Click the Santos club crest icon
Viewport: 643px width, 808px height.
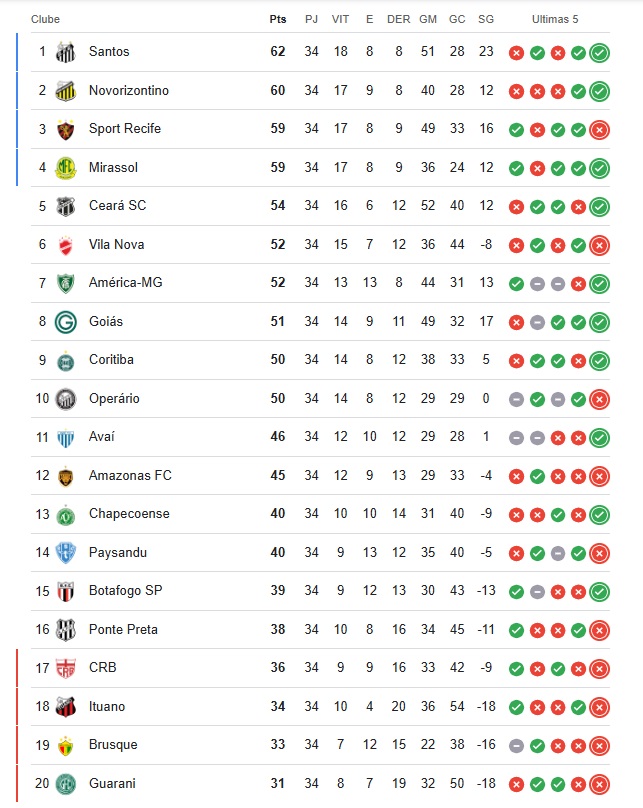(x=65, y=52)
